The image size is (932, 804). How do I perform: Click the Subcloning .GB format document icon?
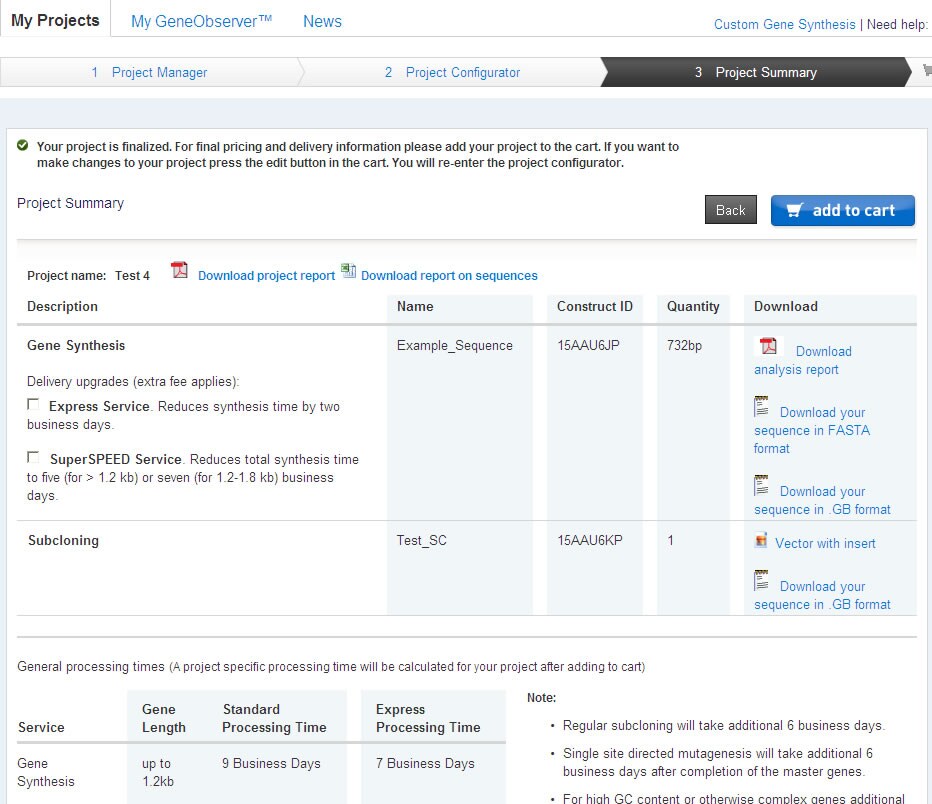(762, 580)
